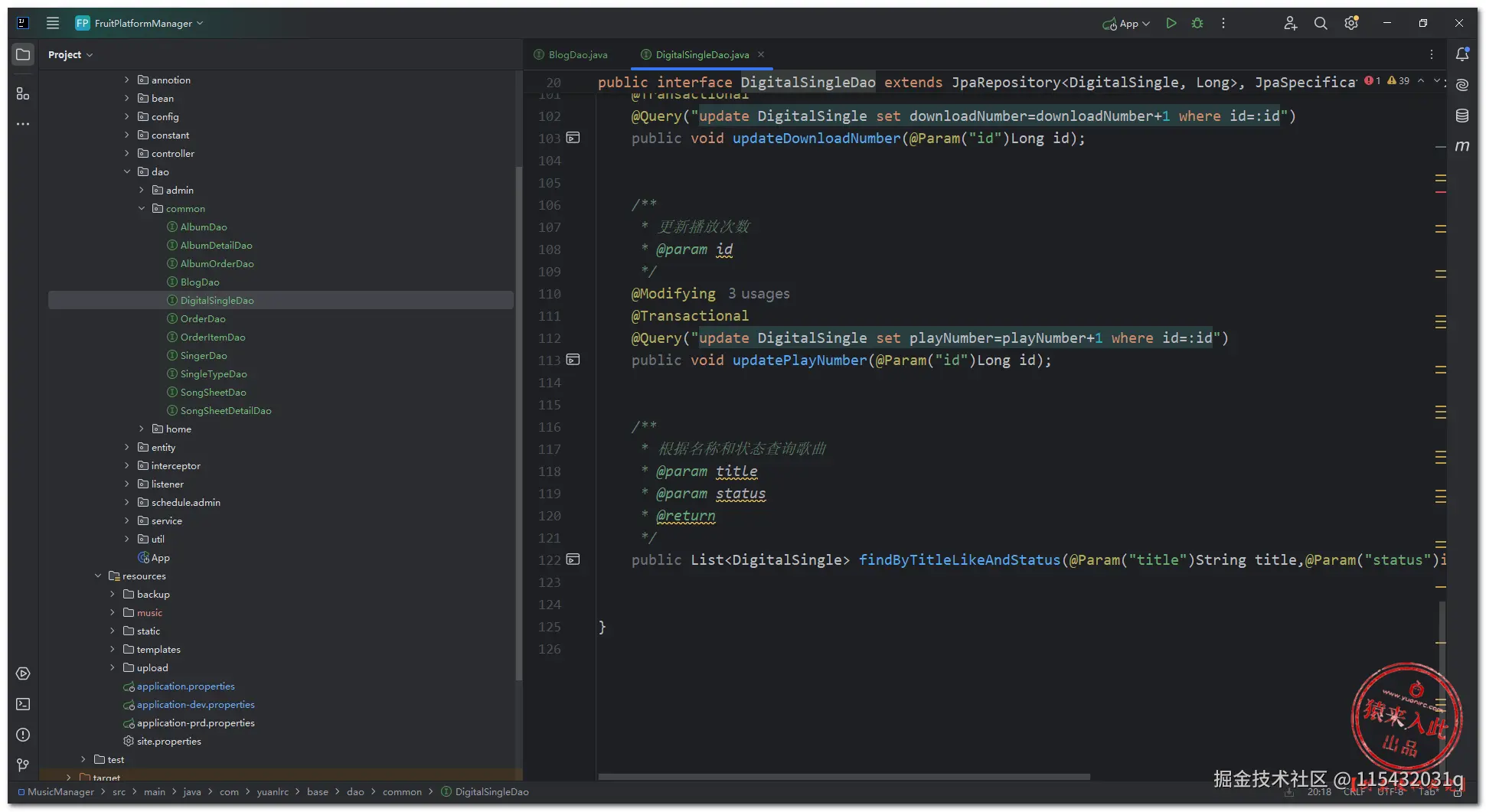This screenshot has width=1486, height=812.
Task: Close the DigitalSingleDao.java tab
Action: [x=761, y=54]
